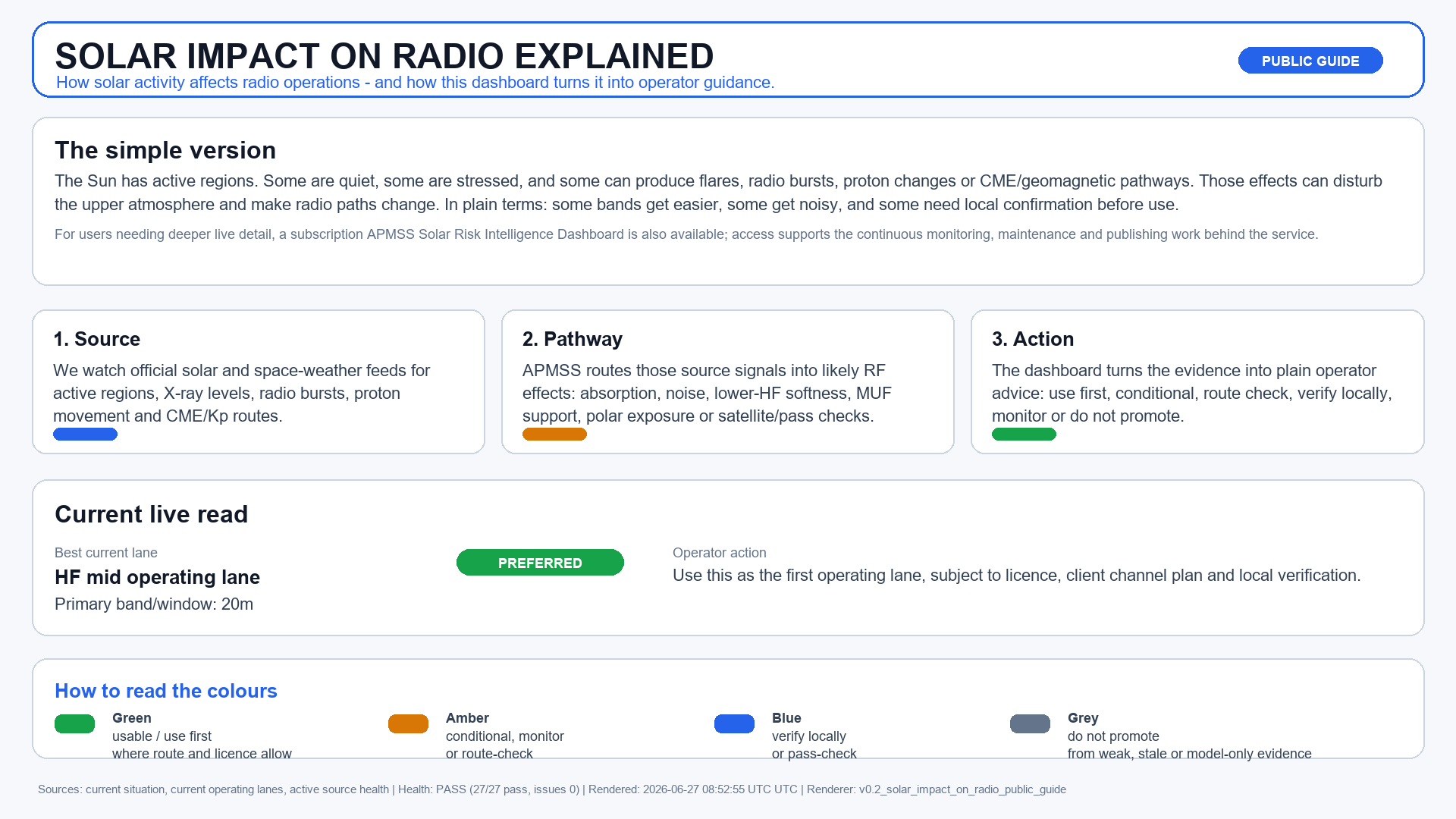The height and width of the screenshot is (819, 1456).
Task: Click the 'Best current lane' label
Action: pyautogui.click(x=106, y=553)
